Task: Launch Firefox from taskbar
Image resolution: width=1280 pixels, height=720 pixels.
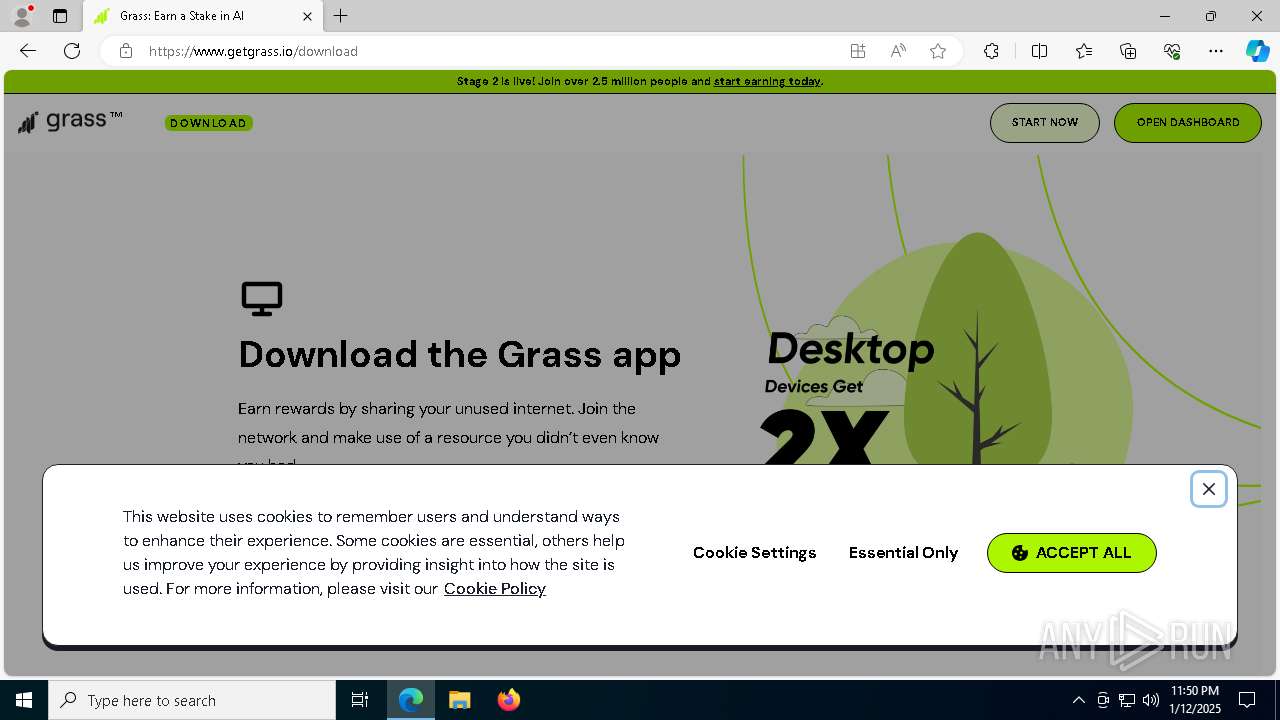Action: coord(509,700)
